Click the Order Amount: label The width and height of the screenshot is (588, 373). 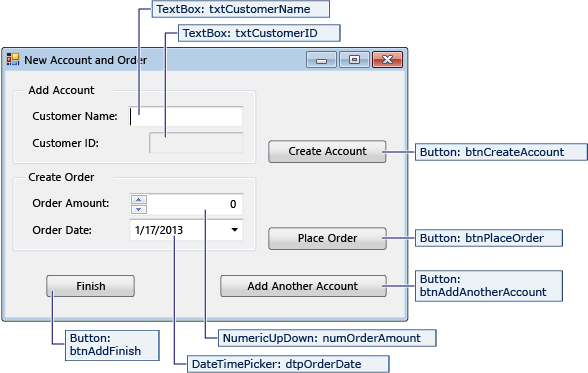(x=70, y=203)
